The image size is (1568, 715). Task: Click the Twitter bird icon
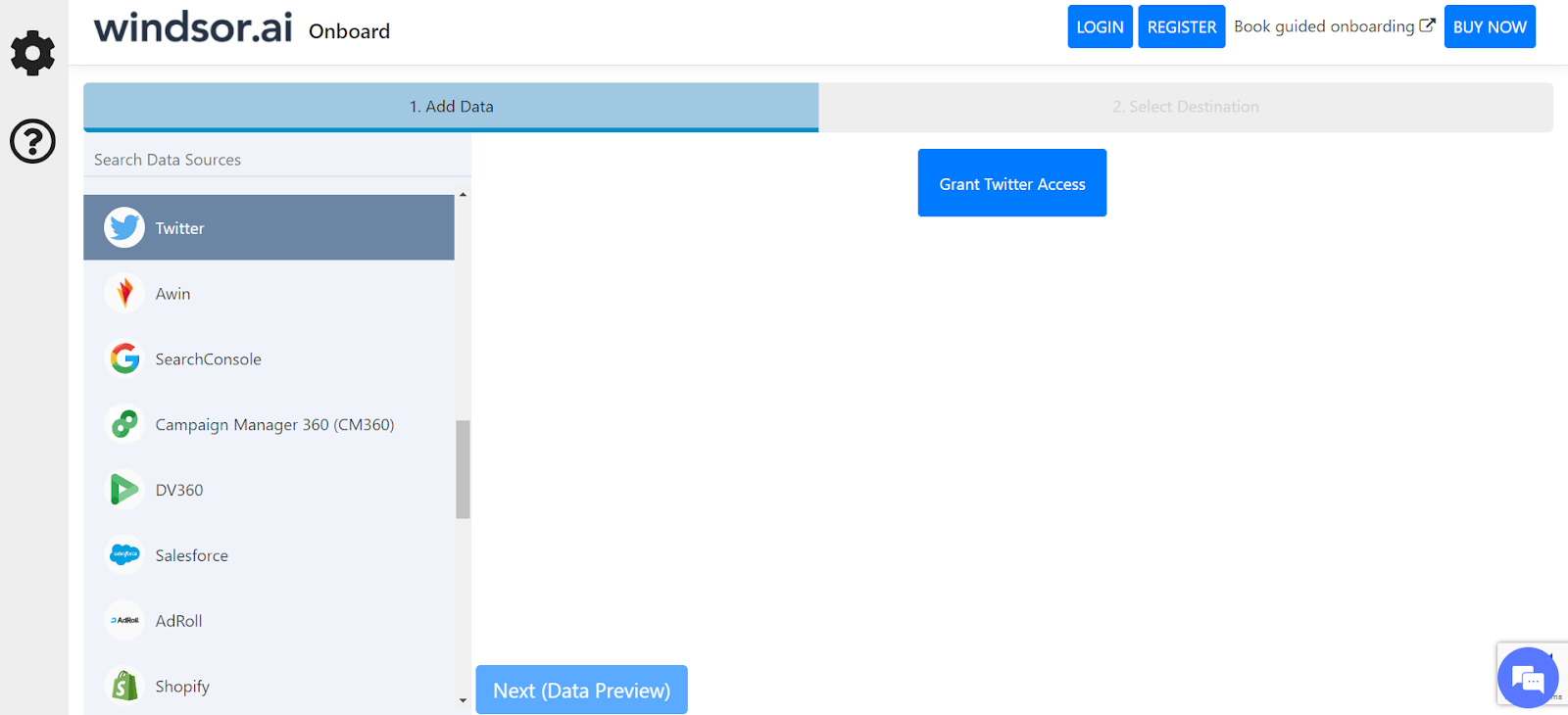pyautogui.click(x=124, y=227)
